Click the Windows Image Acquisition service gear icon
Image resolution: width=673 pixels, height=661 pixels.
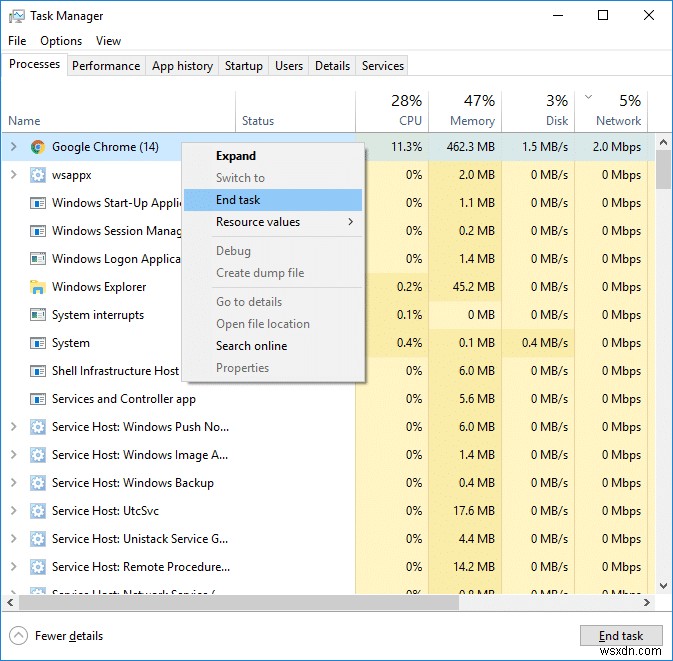pyautogui.click(x=38, y=455)
